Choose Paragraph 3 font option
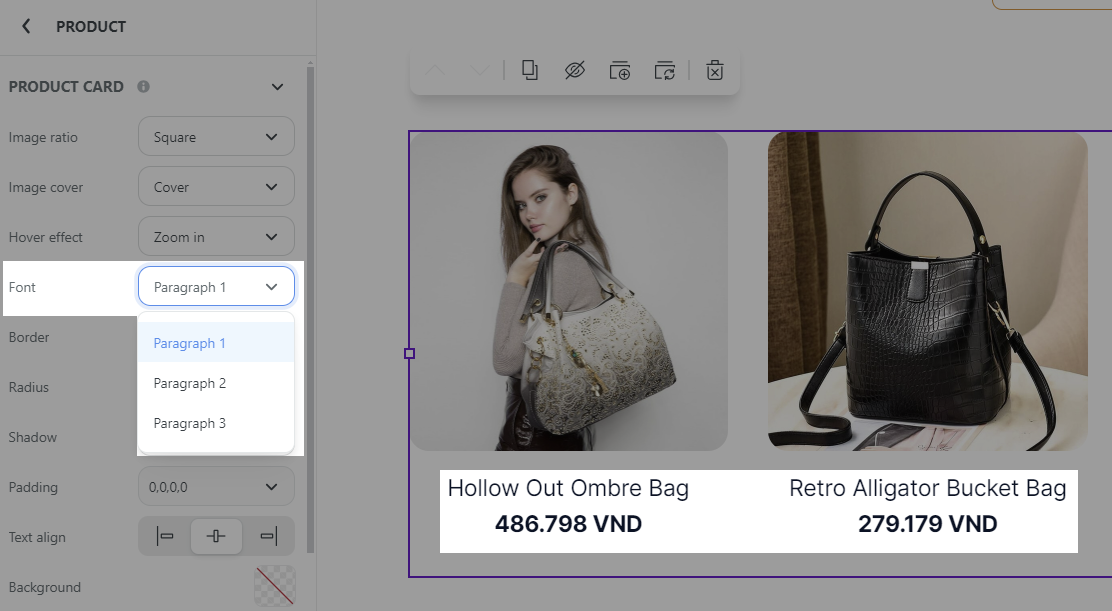This screenshot has height=611, width=1112. pyautogui.click(x=190, y=423)
